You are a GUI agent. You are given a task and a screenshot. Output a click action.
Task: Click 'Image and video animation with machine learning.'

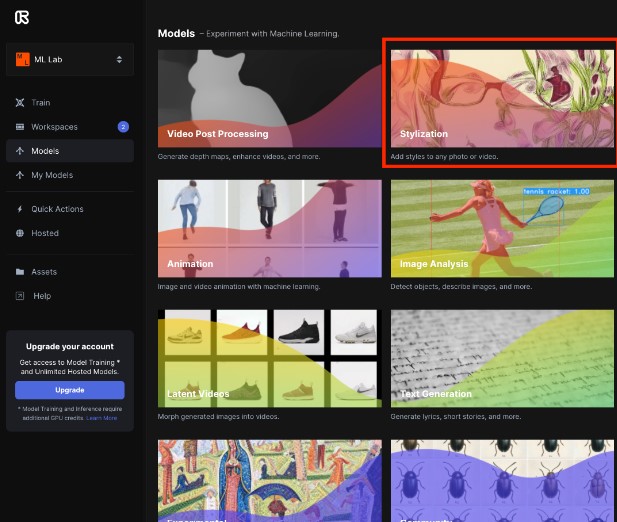(239, 287)
